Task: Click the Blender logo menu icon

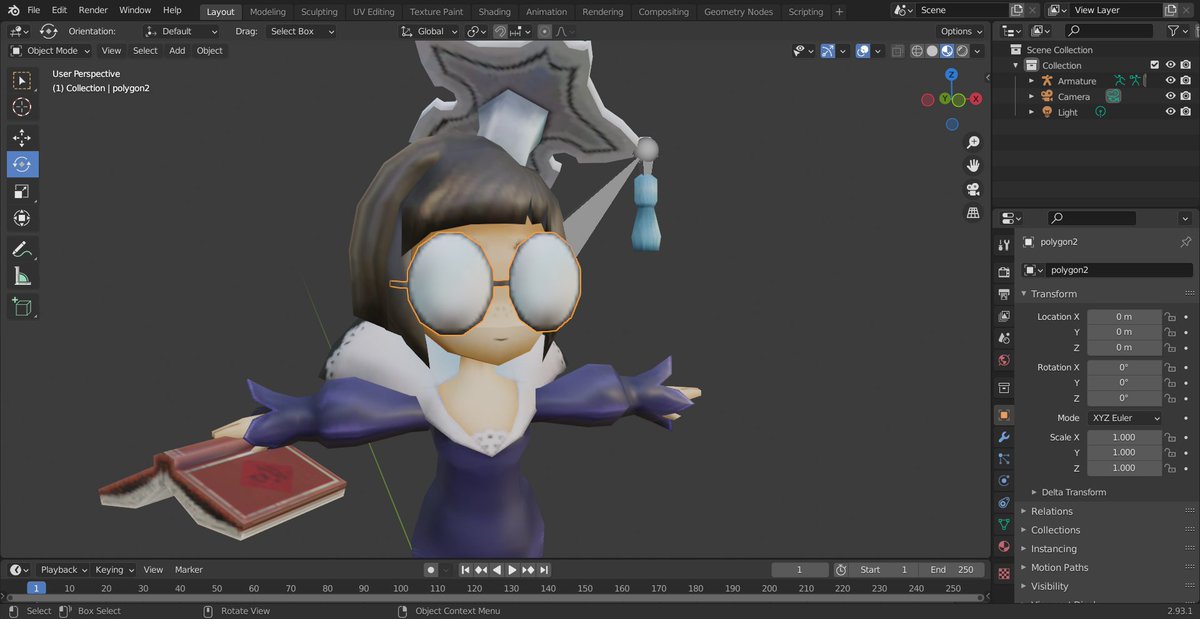Action: (12, 10)
